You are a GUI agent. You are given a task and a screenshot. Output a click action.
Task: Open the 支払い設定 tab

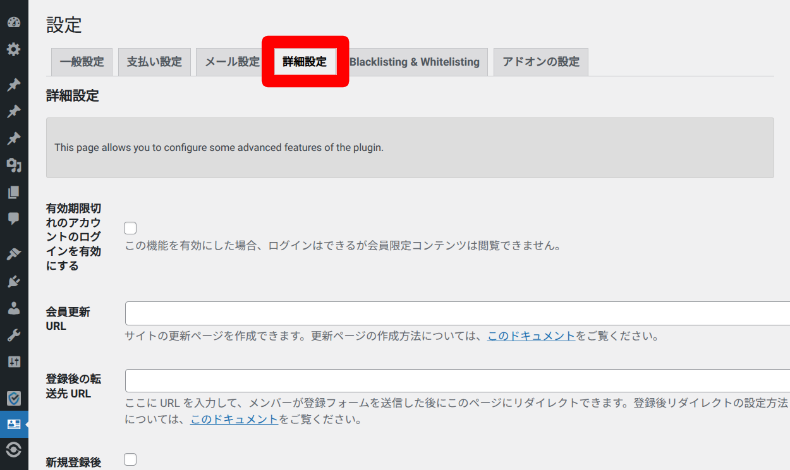click(154, 62)
